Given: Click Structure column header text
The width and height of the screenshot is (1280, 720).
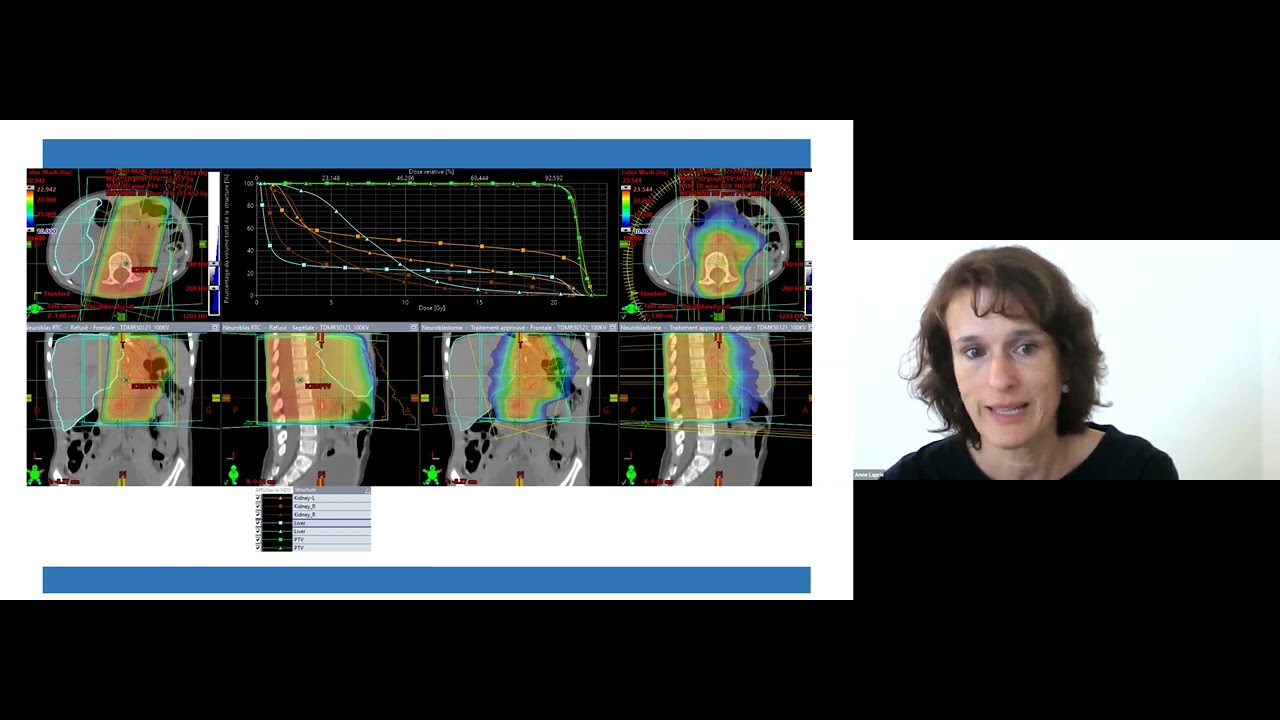Looking at the screenshot, I should pos(305,490).
